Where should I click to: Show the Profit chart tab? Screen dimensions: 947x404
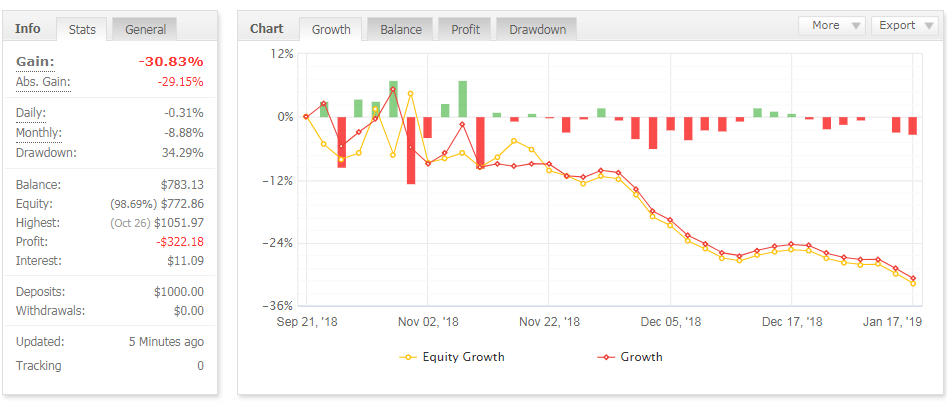click(465, 30)
